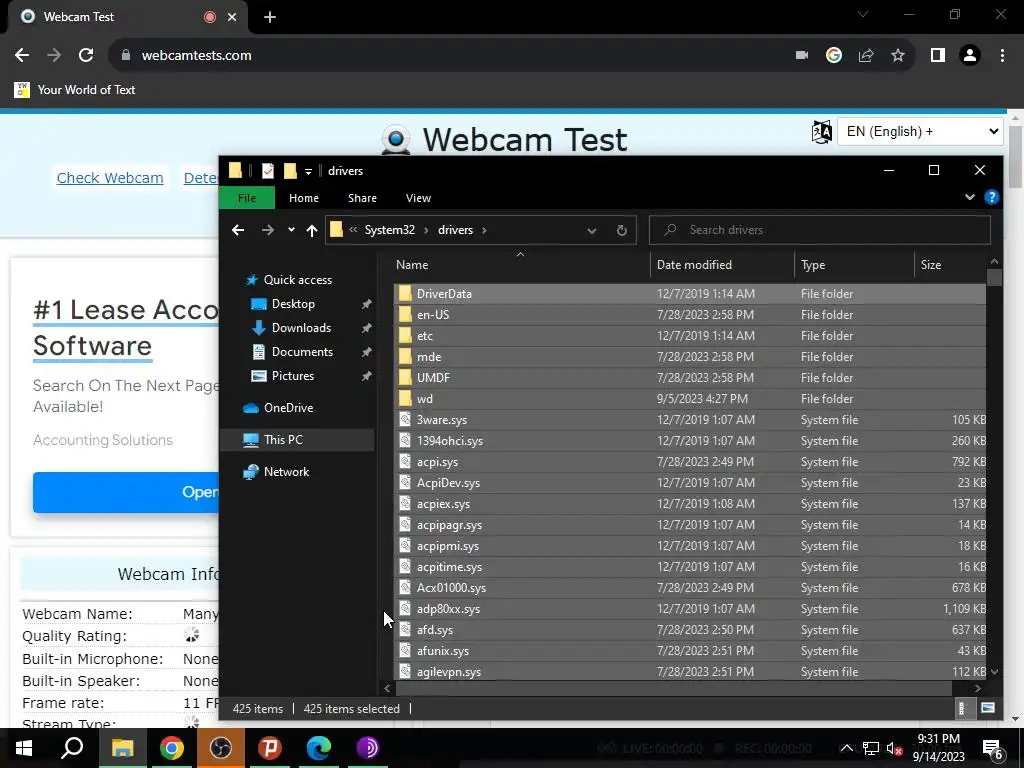Open Windows Start menu
The image size is (1024, 768).
[x=24, y=748]
